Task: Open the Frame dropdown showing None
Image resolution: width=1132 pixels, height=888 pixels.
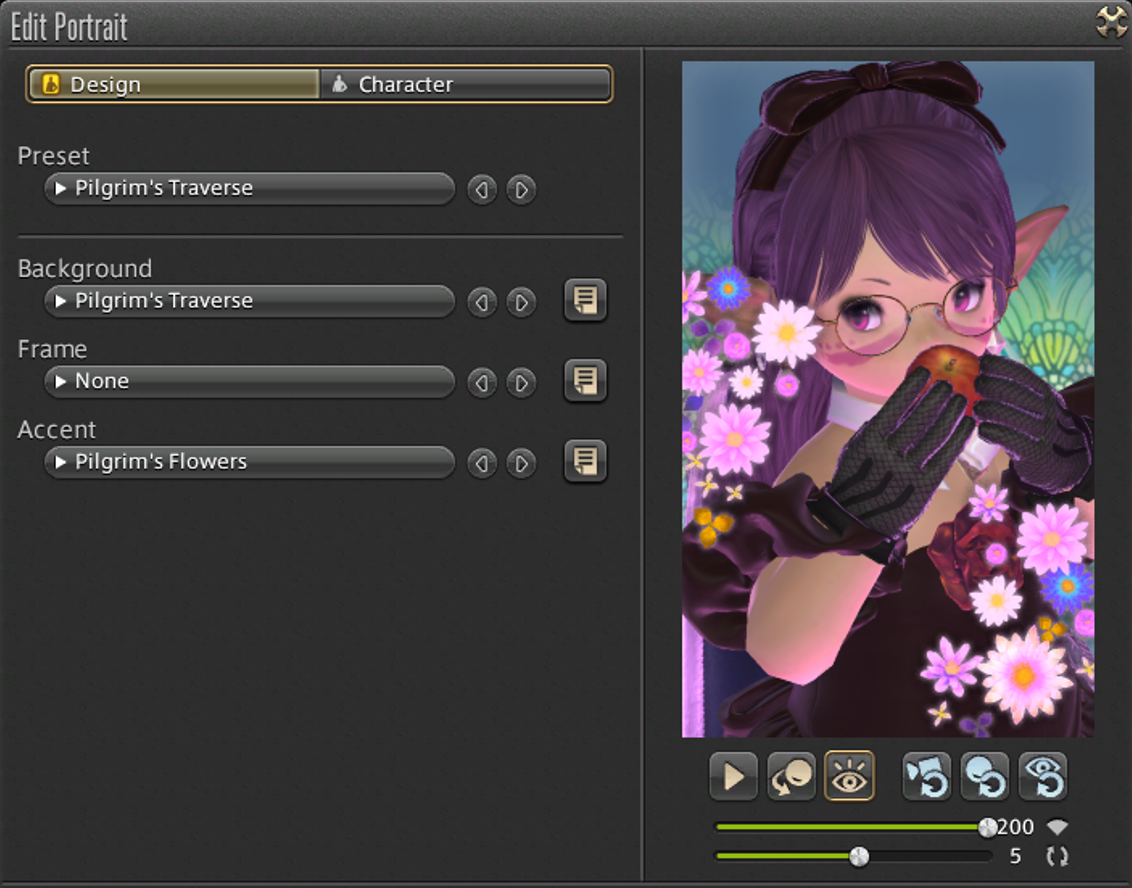Action: click(250, 381)
